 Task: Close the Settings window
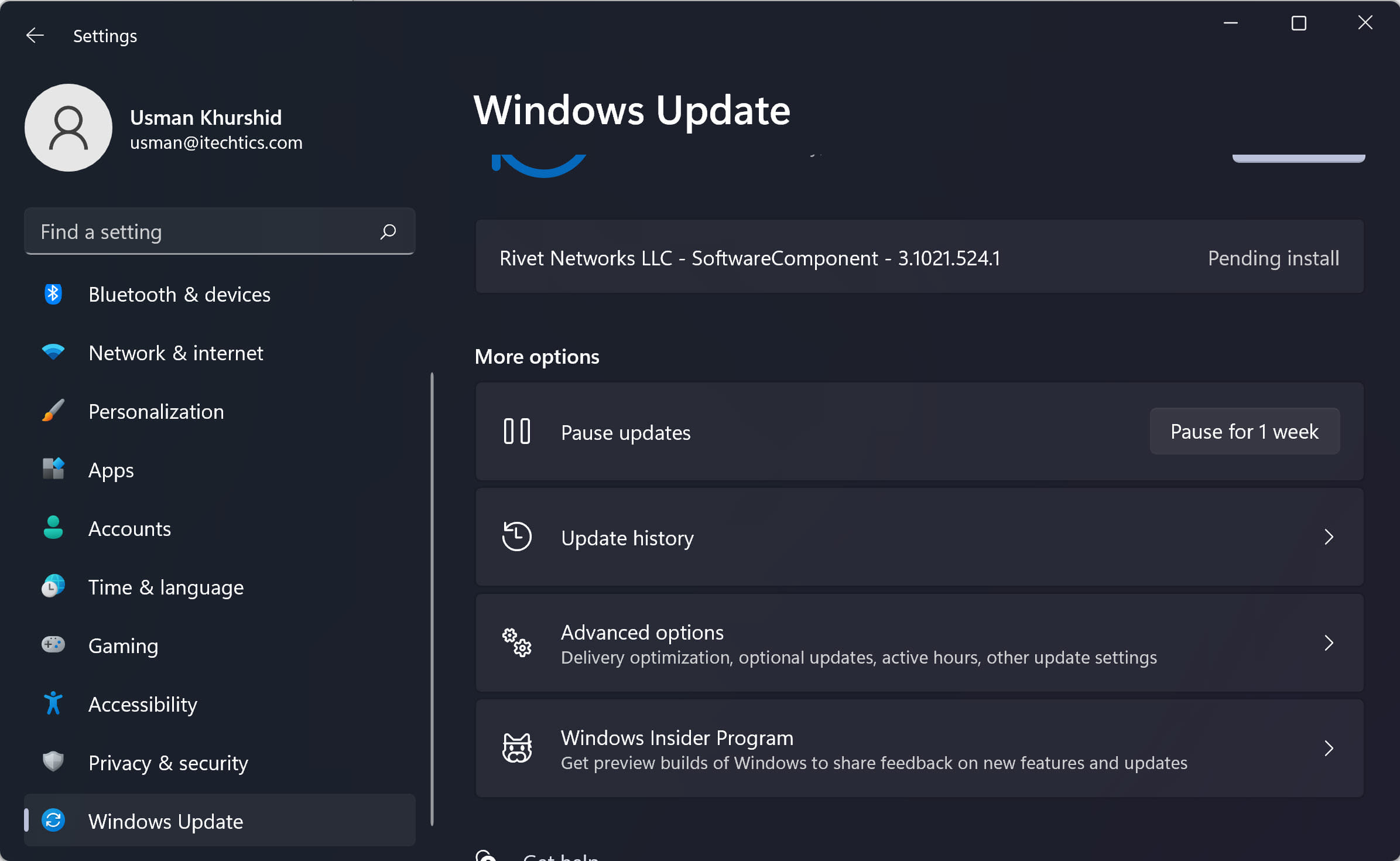tap(1365, 23)
